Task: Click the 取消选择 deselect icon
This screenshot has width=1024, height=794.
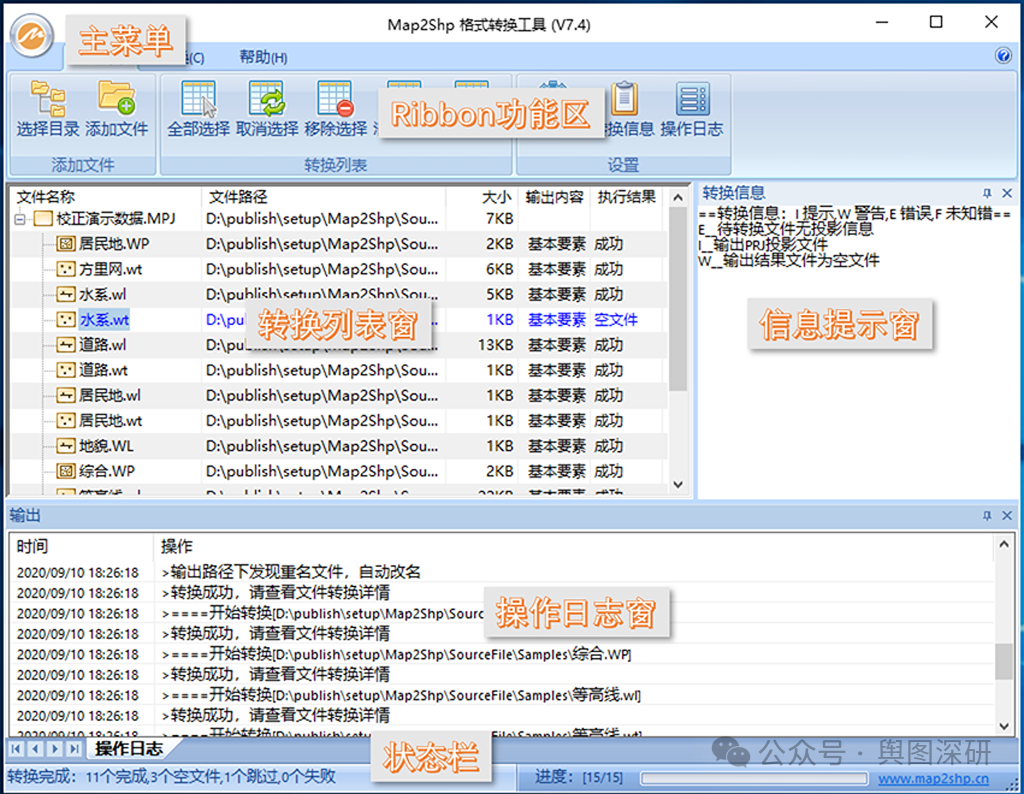Action: (266, 99)
